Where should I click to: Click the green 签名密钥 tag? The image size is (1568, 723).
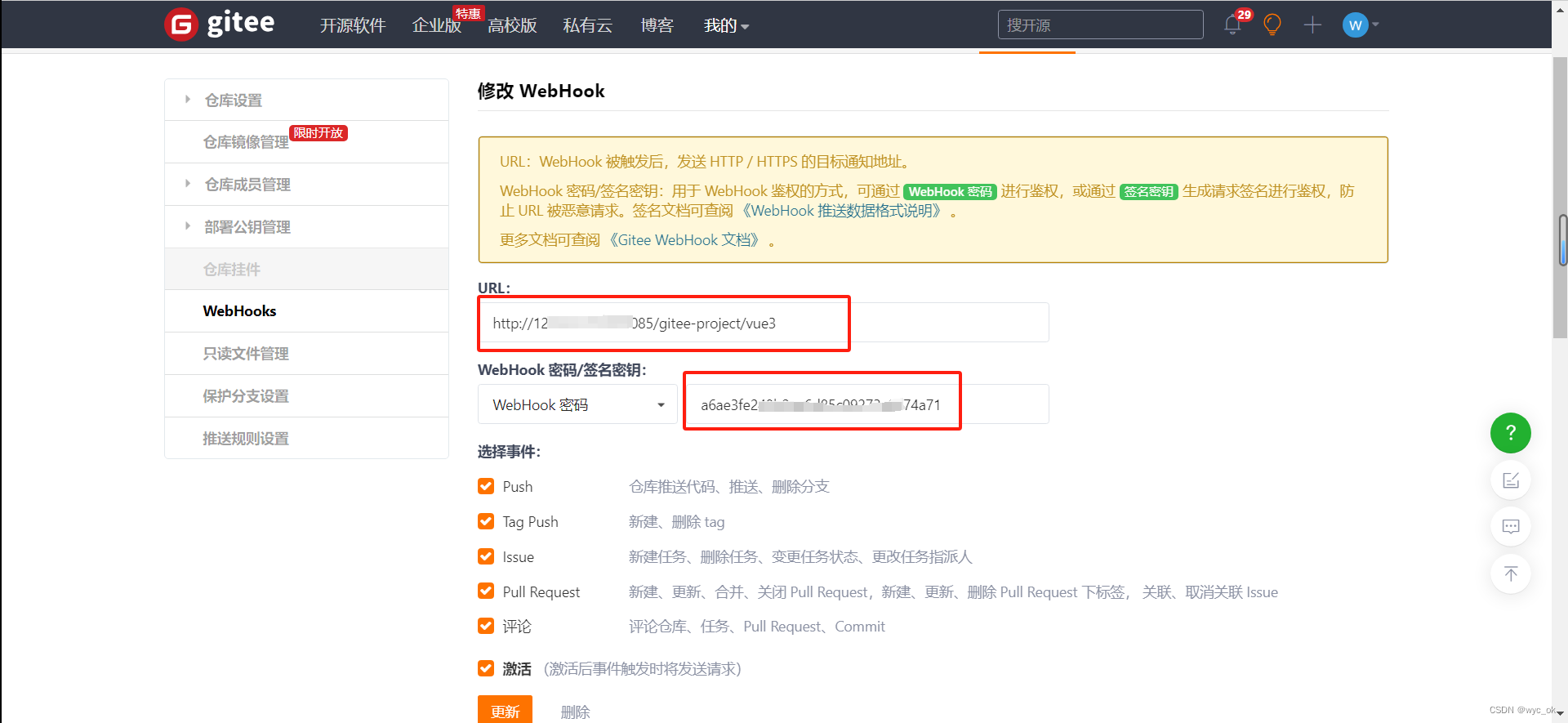1148,191
